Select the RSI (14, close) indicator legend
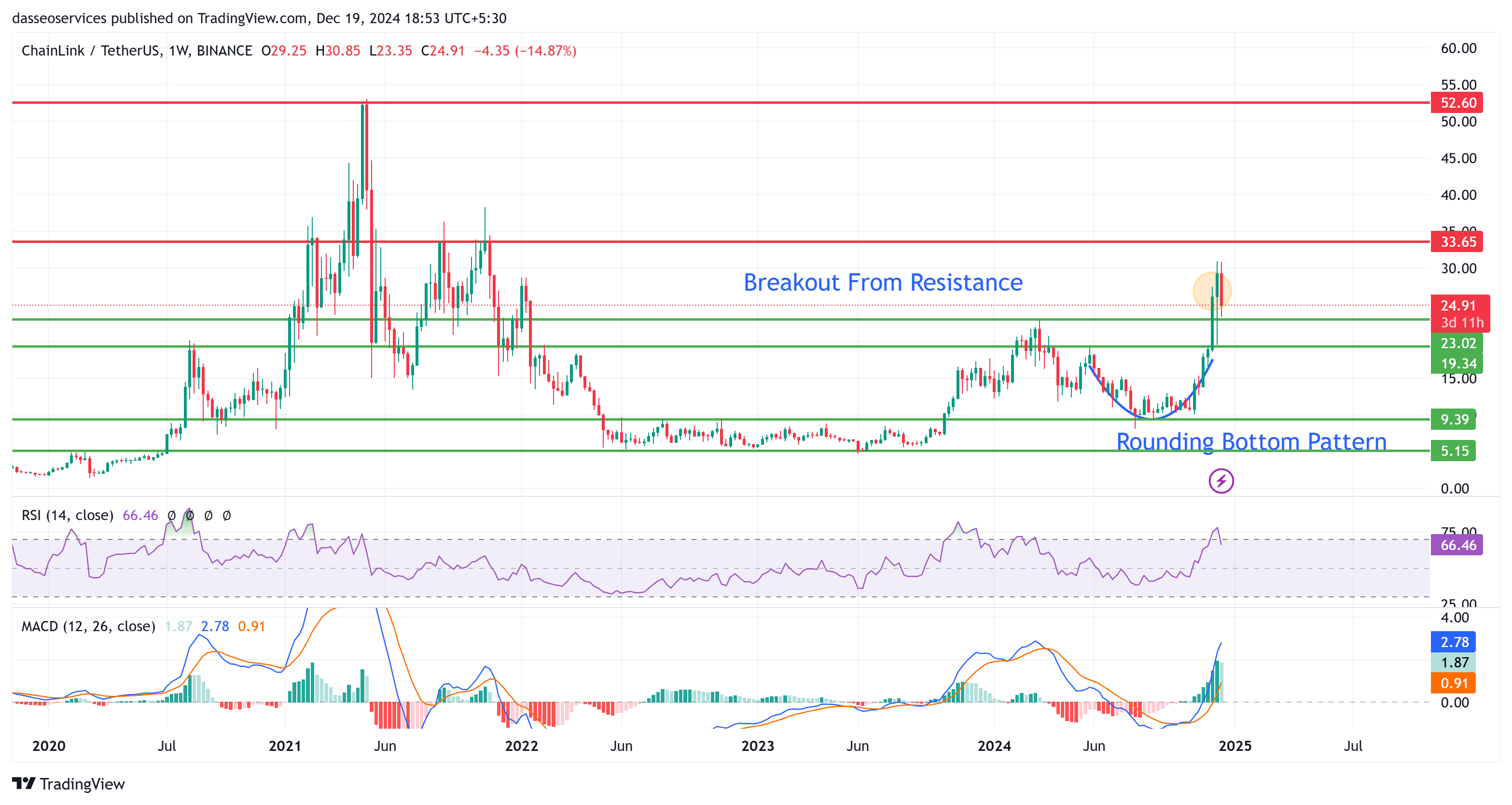Screen dimensions: 1512x805 (68, 516)
